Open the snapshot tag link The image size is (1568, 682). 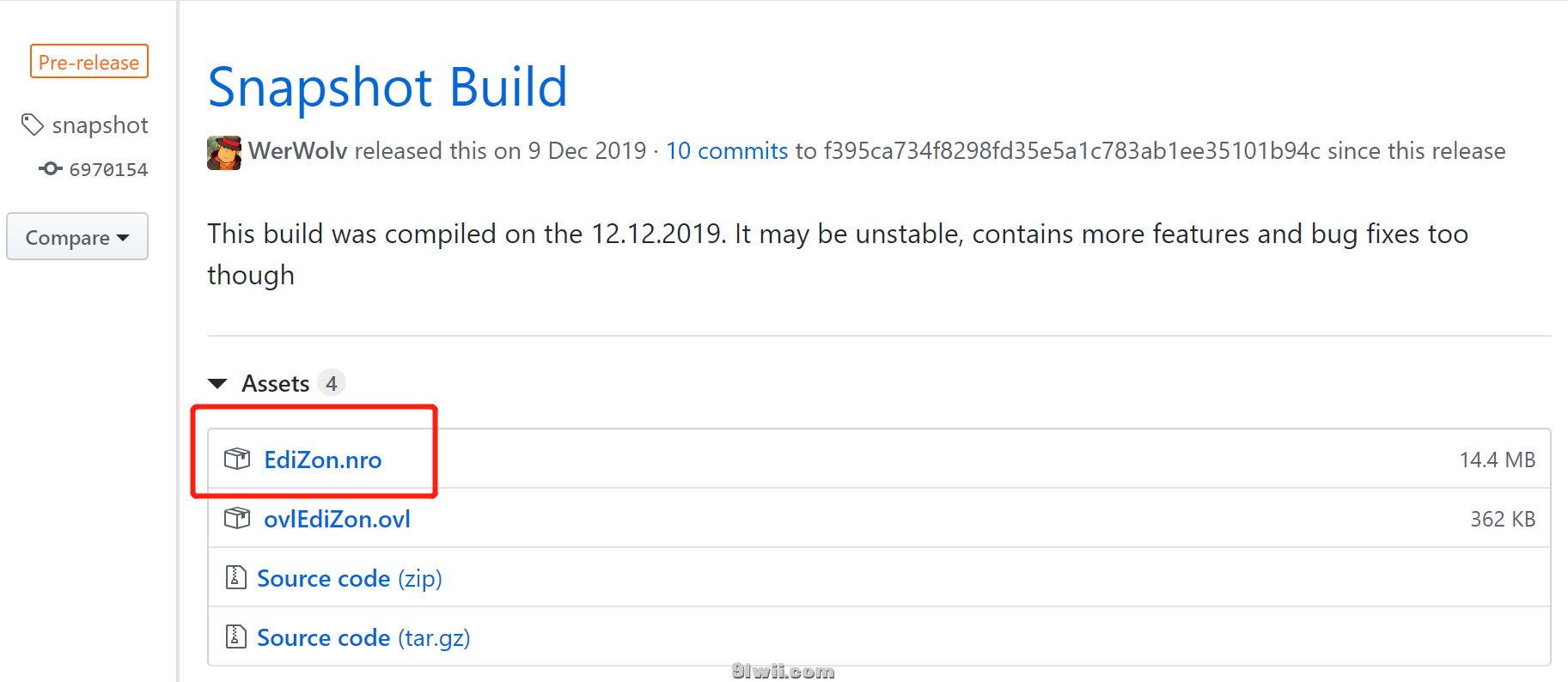pyautogui.click(x=100, y=125)
